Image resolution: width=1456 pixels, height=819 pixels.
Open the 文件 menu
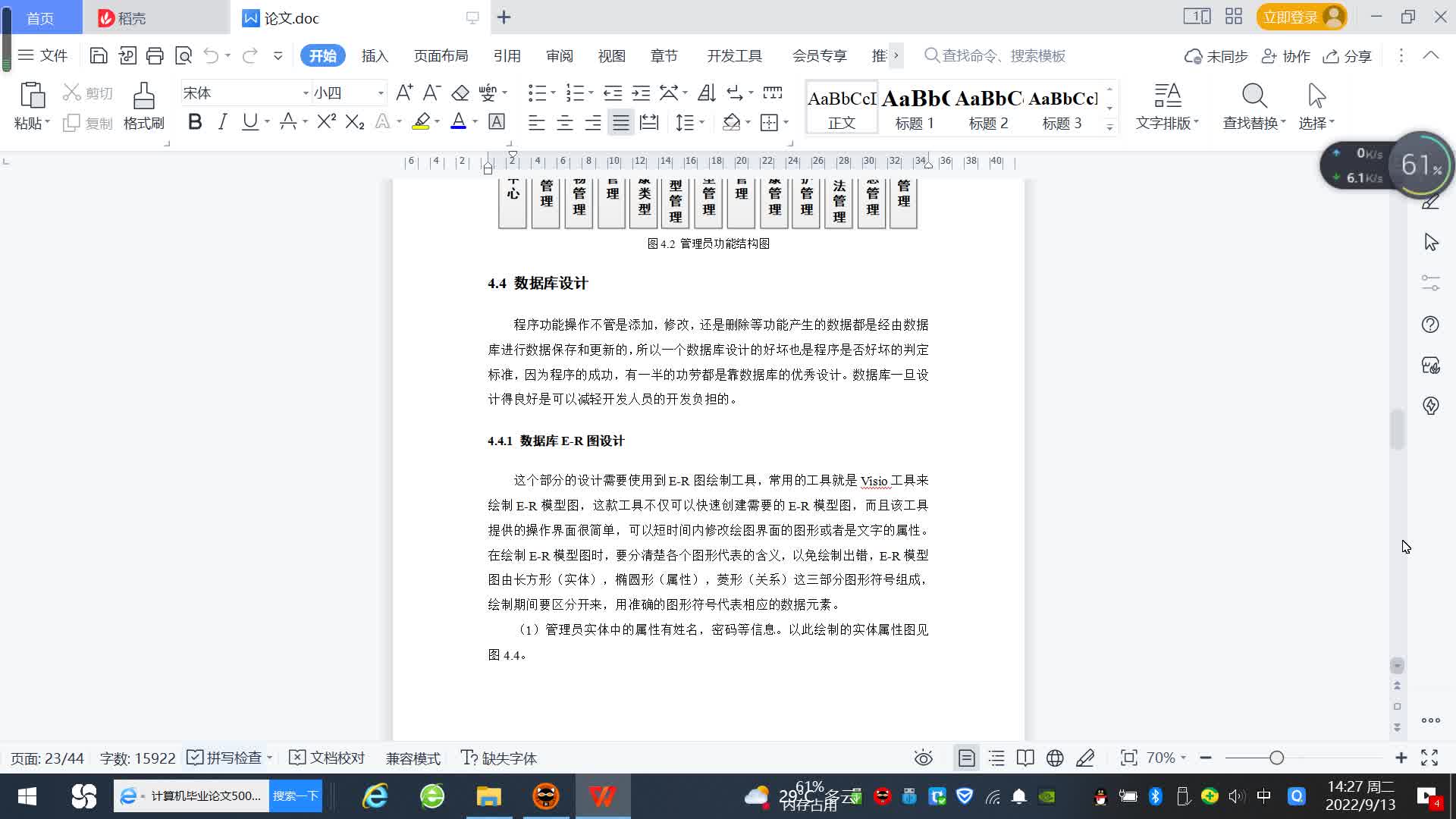43,55
